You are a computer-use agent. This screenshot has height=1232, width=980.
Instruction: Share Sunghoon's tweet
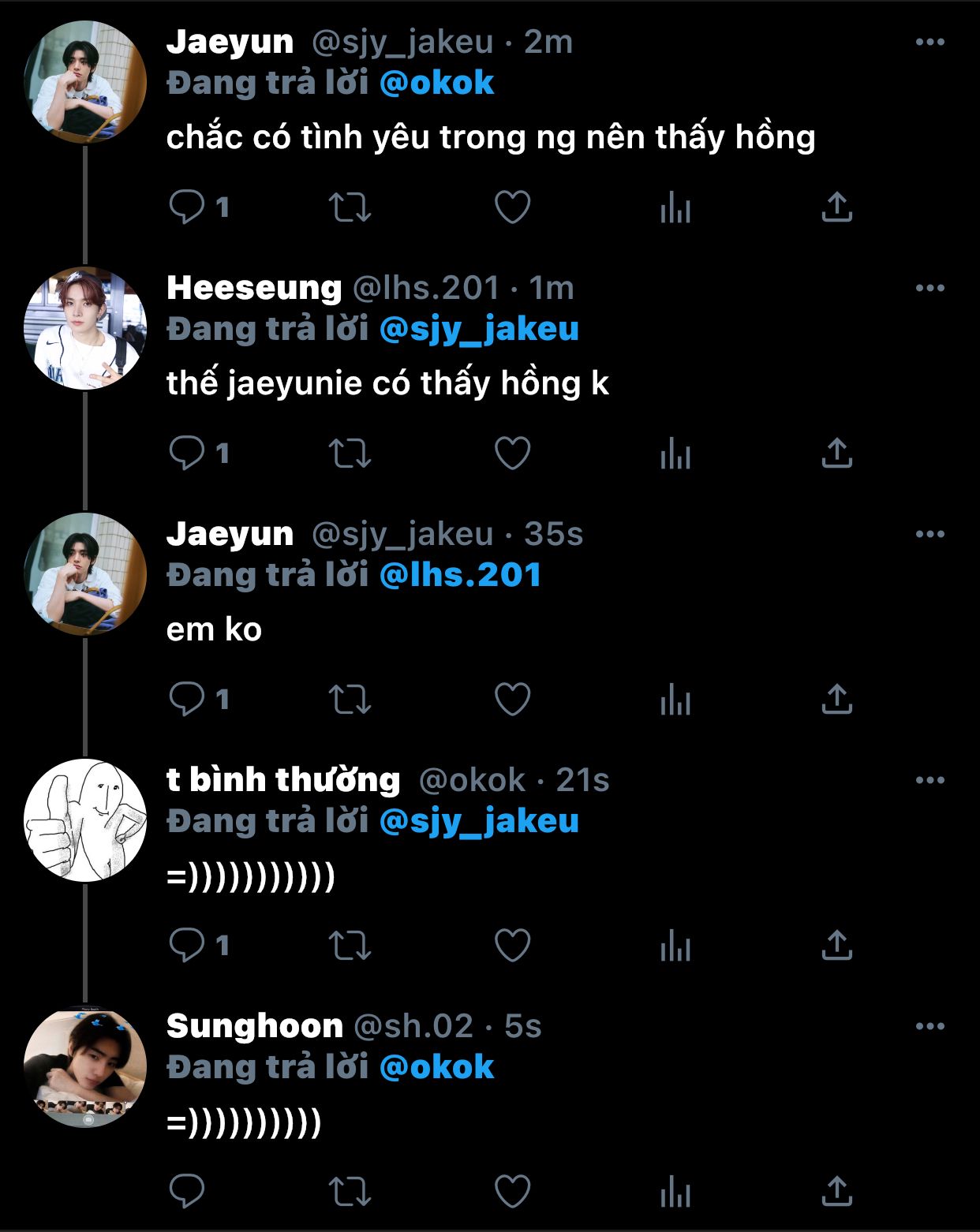click(836, 1192)
